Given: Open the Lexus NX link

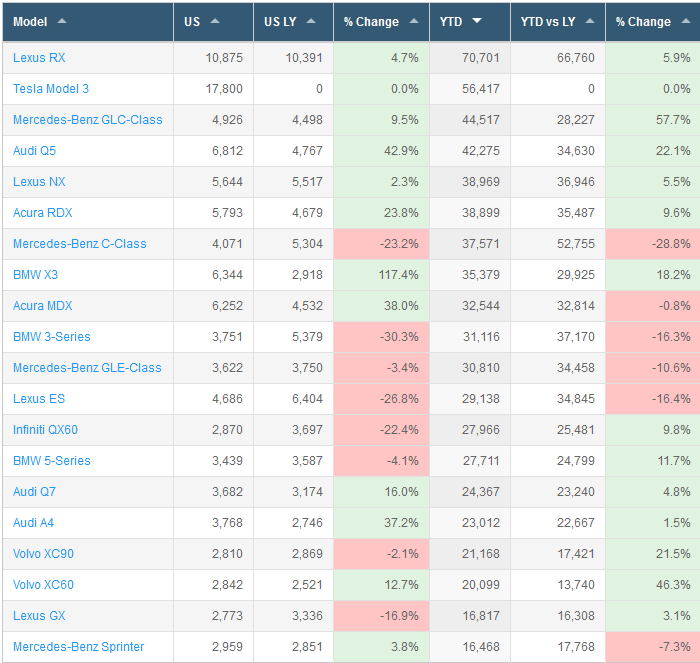Looking at the screenshot, I should click(39, 182).
